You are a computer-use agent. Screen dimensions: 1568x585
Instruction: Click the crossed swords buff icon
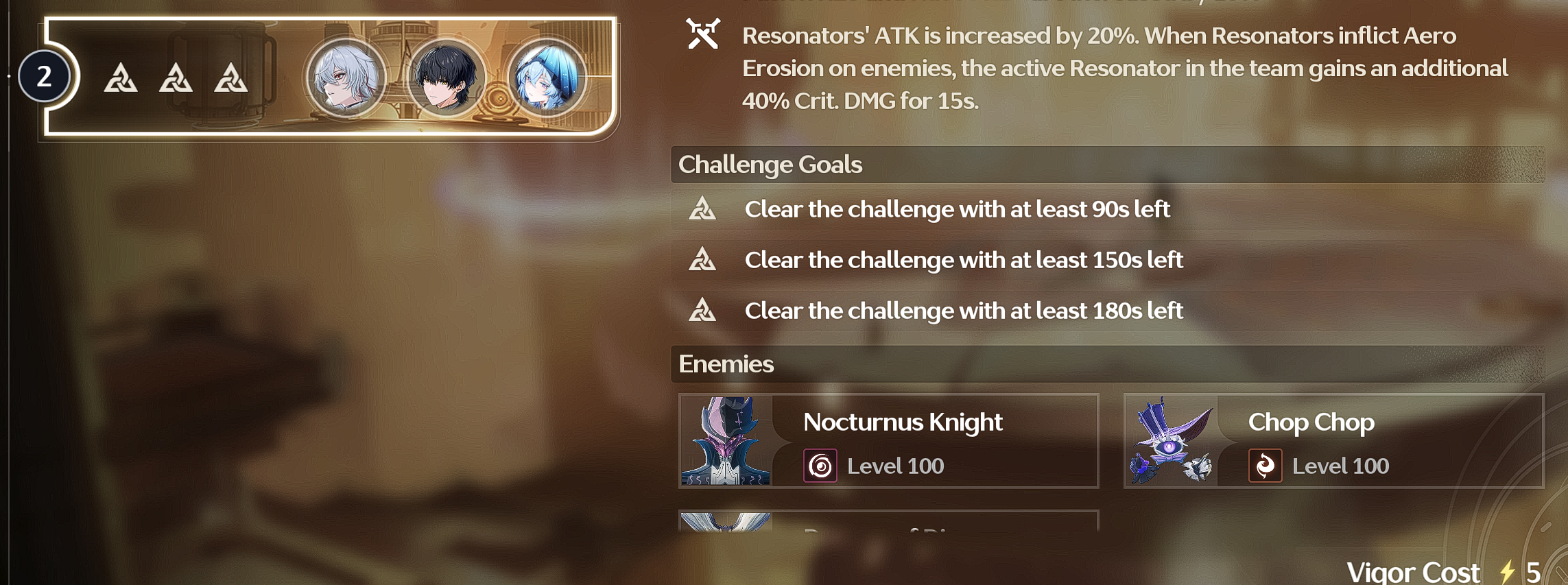[x=703, y=34]
